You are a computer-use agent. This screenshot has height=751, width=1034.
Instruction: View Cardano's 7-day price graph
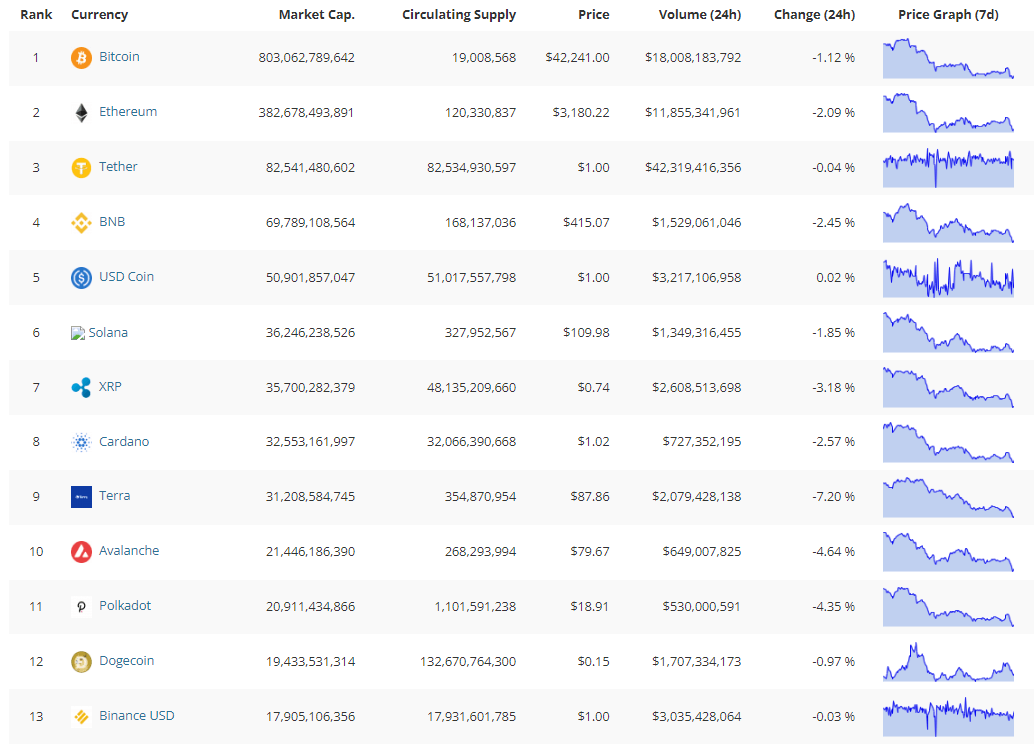948,442
